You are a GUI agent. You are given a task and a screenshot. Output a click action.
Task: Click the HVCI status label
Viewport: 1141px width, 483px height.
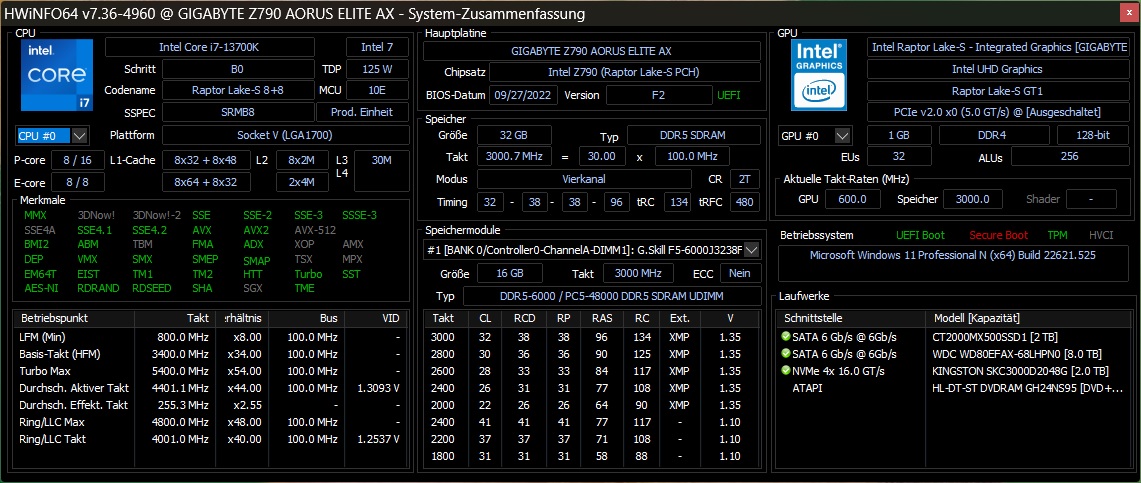point(1101,236)
